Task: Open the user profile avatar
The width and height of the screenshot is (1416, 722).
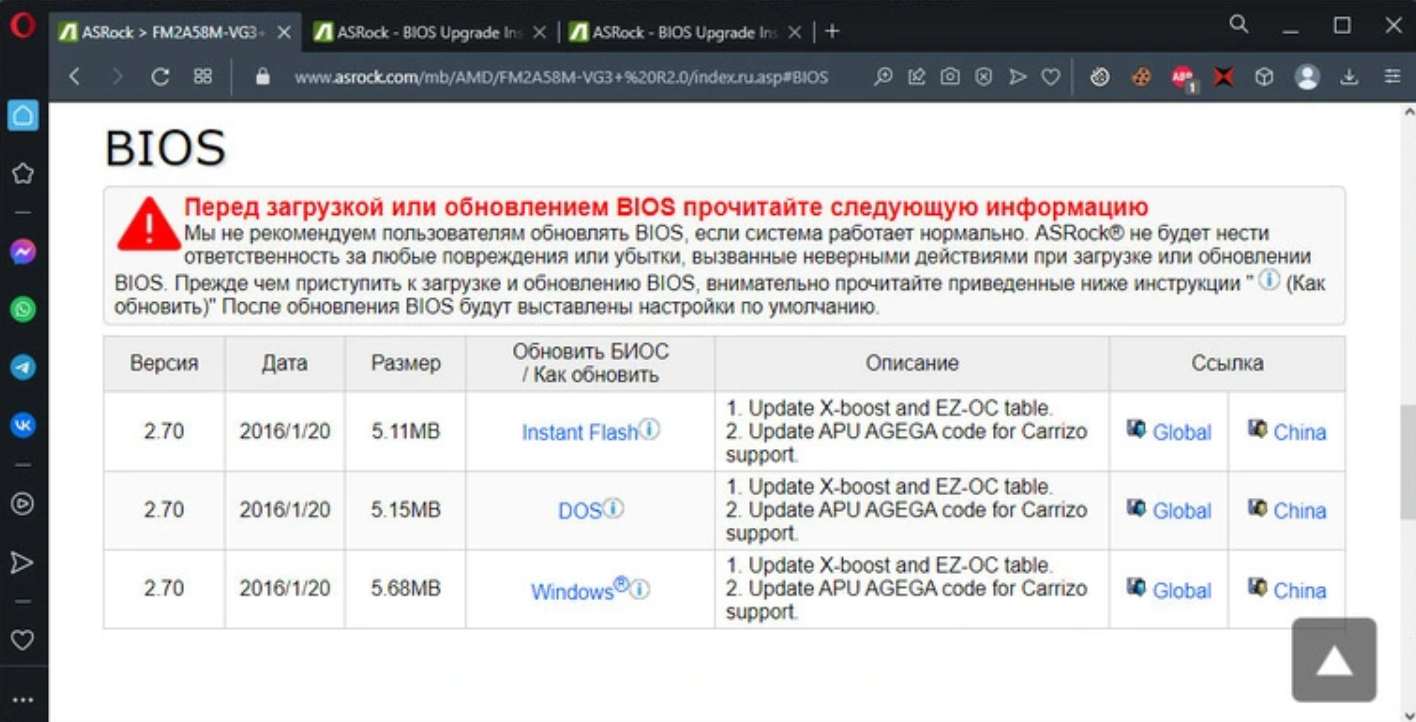Action: coord(1307,77)
